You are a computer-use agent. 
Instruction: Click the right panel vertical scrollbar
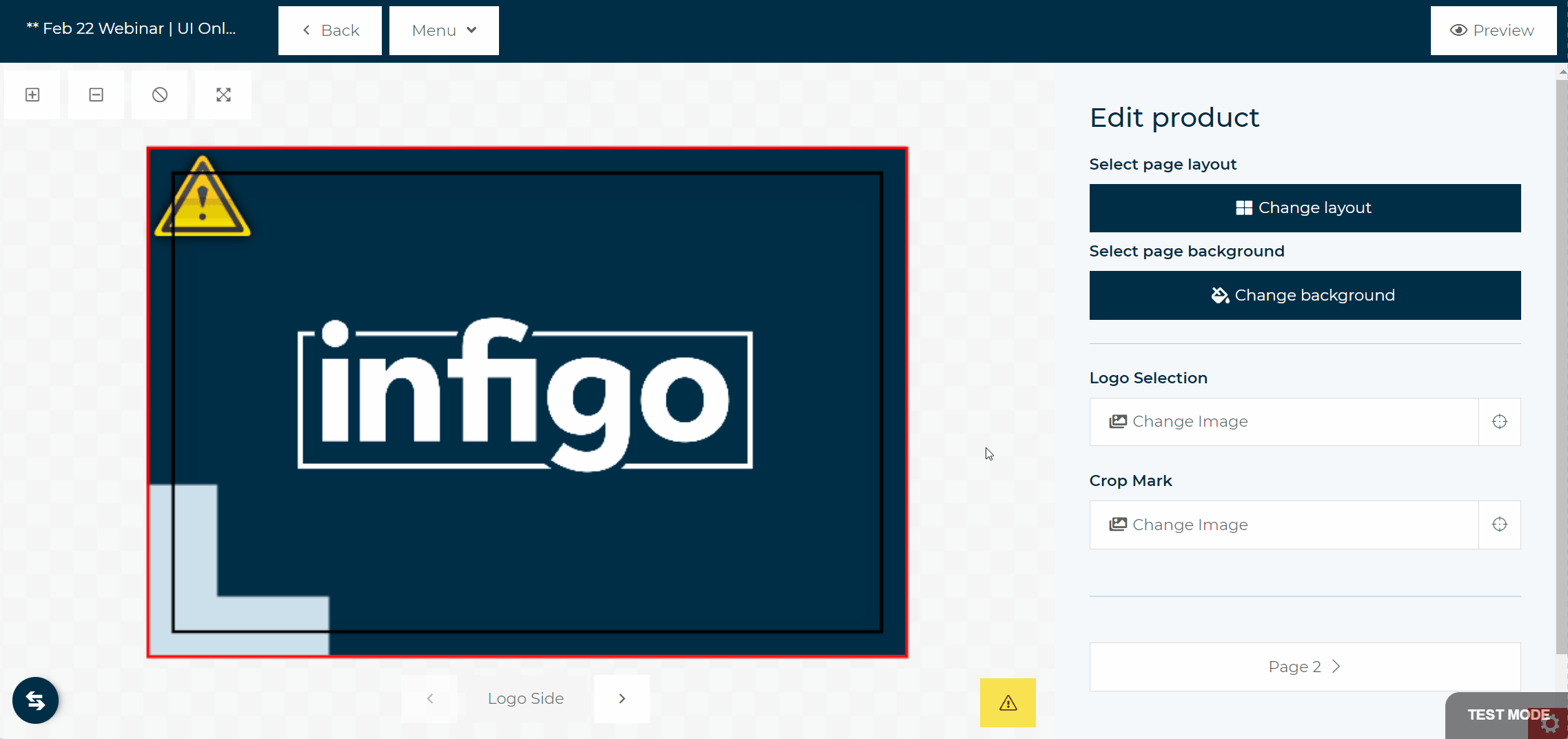click(x=1562, y=365)
